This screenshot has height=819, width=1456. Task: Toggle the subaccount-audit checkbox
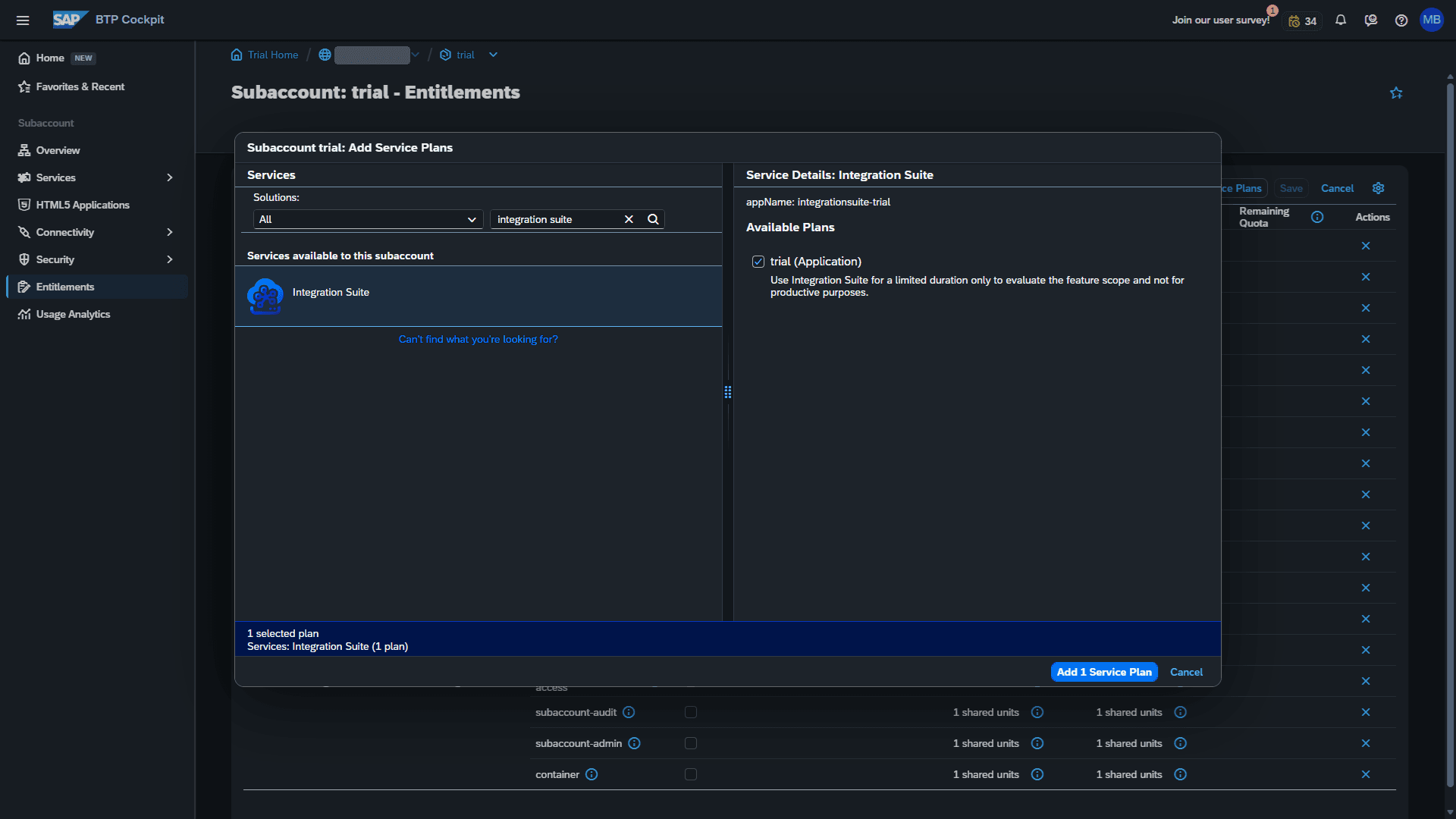click(x=691, y=712)
